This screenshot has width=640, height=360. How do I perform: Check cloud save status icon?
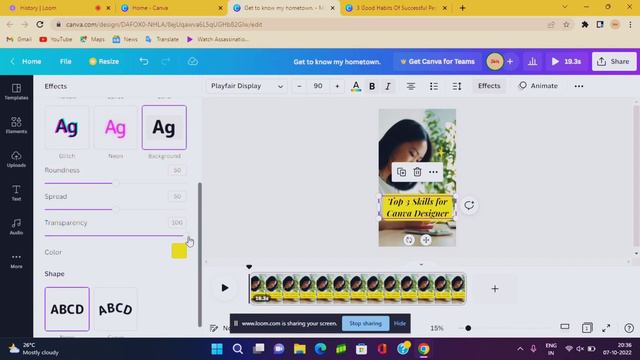(193, 61)
